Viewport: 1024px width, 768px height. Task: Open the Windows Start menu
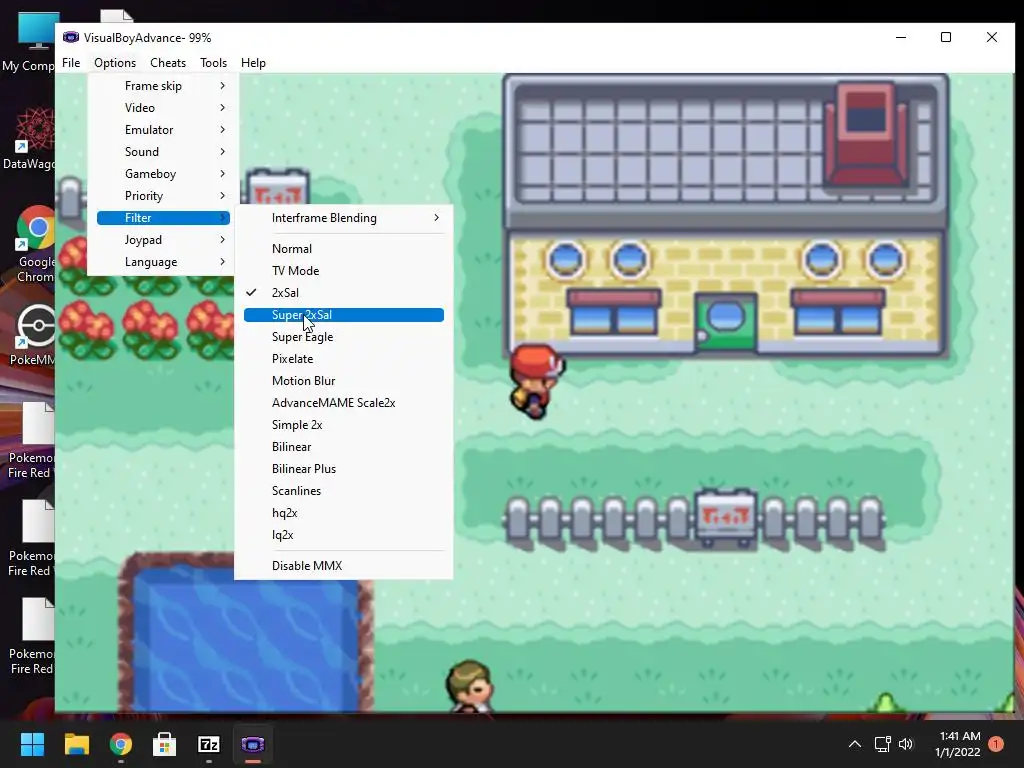[x=32, y=744]
